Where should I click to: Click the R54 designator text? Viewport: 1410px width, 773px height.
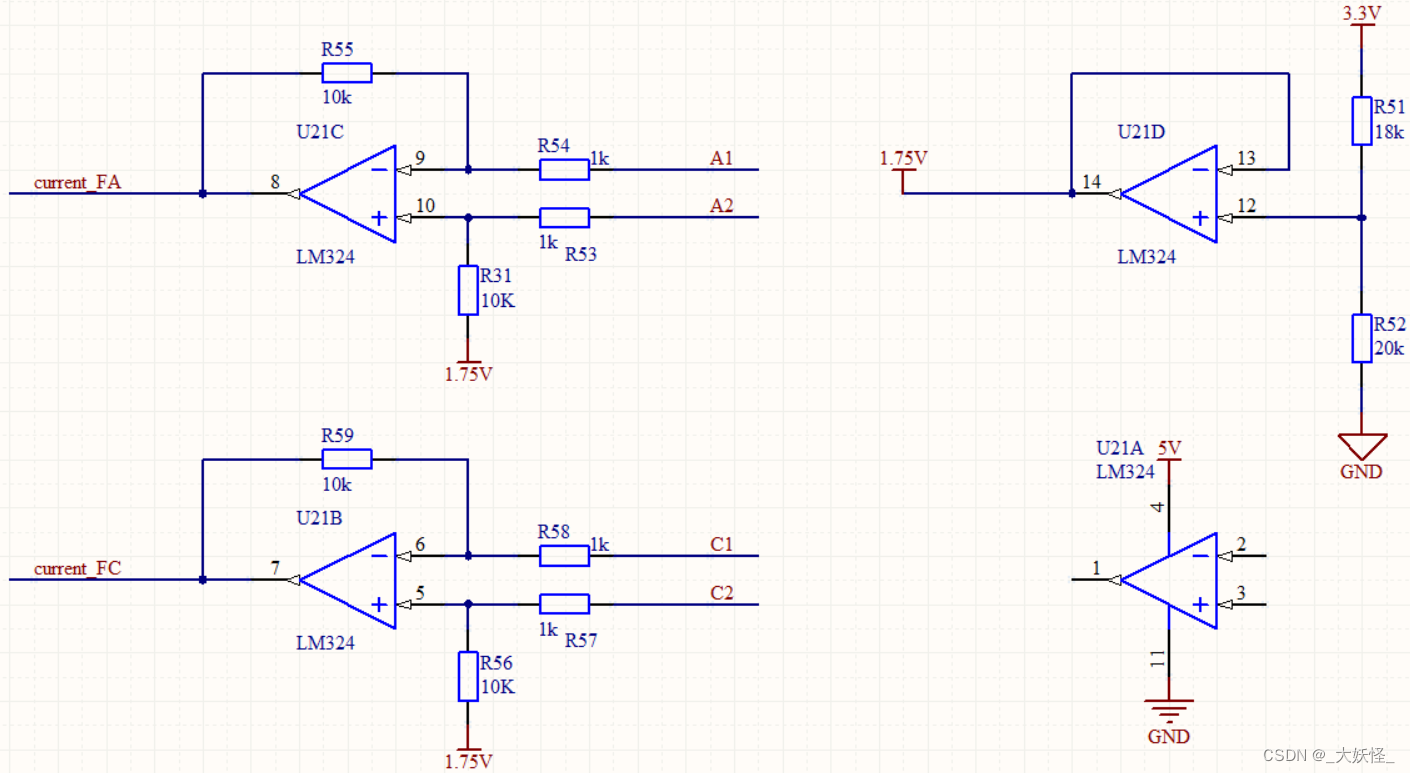click(x=554, y=145)
